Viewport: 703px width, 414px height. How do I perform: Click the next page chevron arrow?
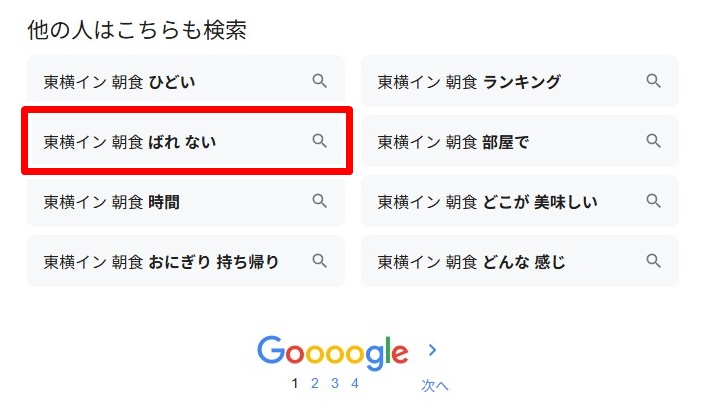click(x=433, y=350)
